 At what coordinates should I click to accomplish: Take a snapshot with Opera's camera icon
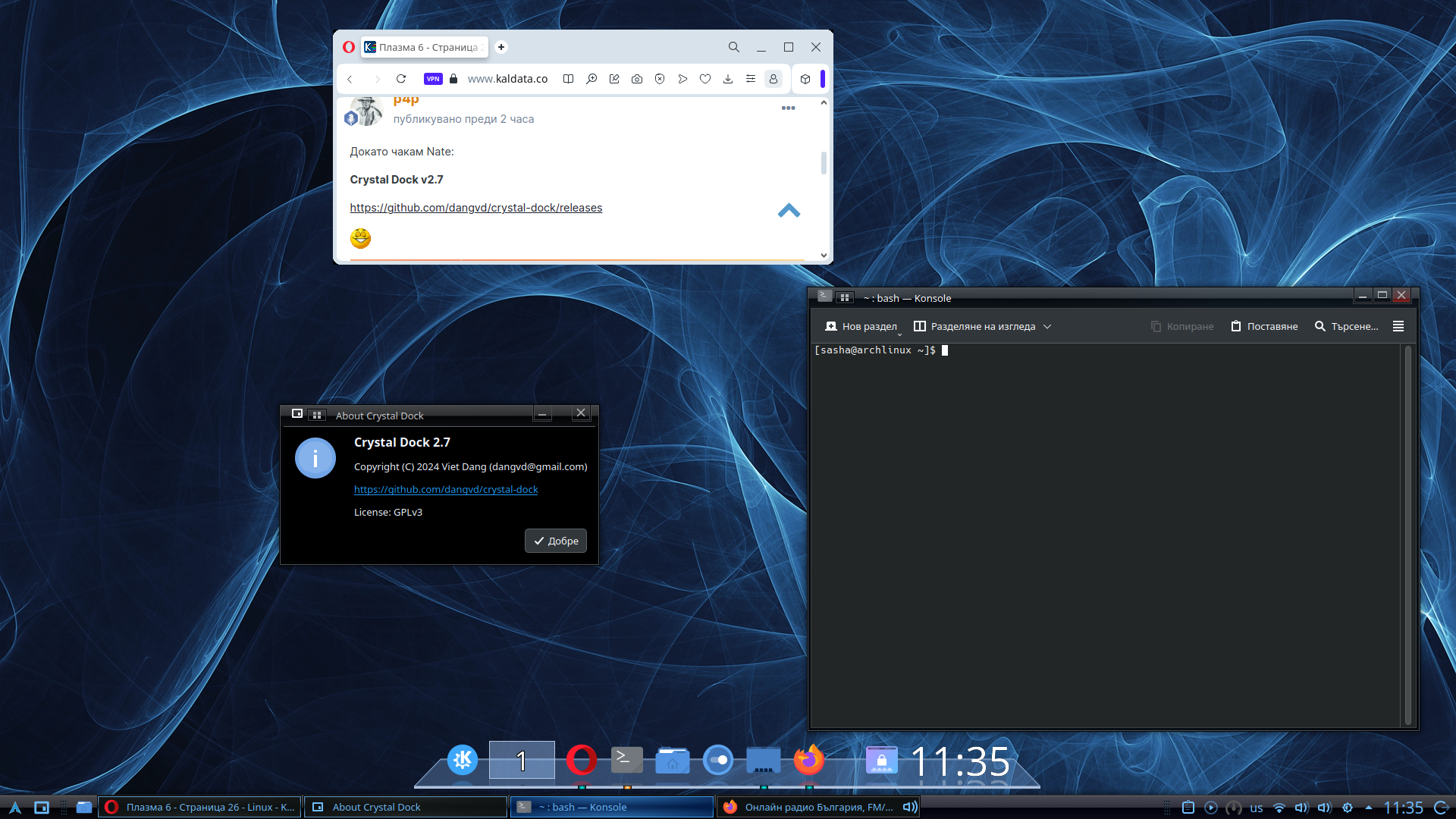(x=637, y=79)
